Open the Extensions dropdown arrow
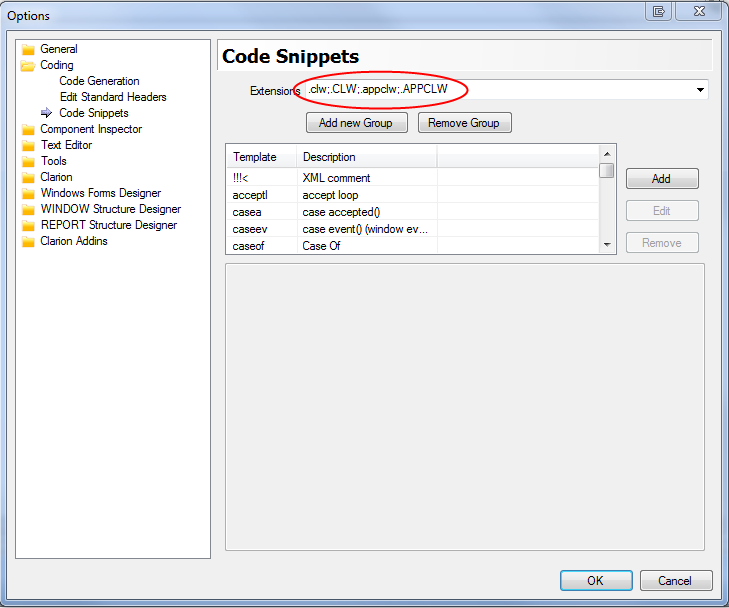The width and height of the screenshot is (729, 608). [x=699, y=91]
